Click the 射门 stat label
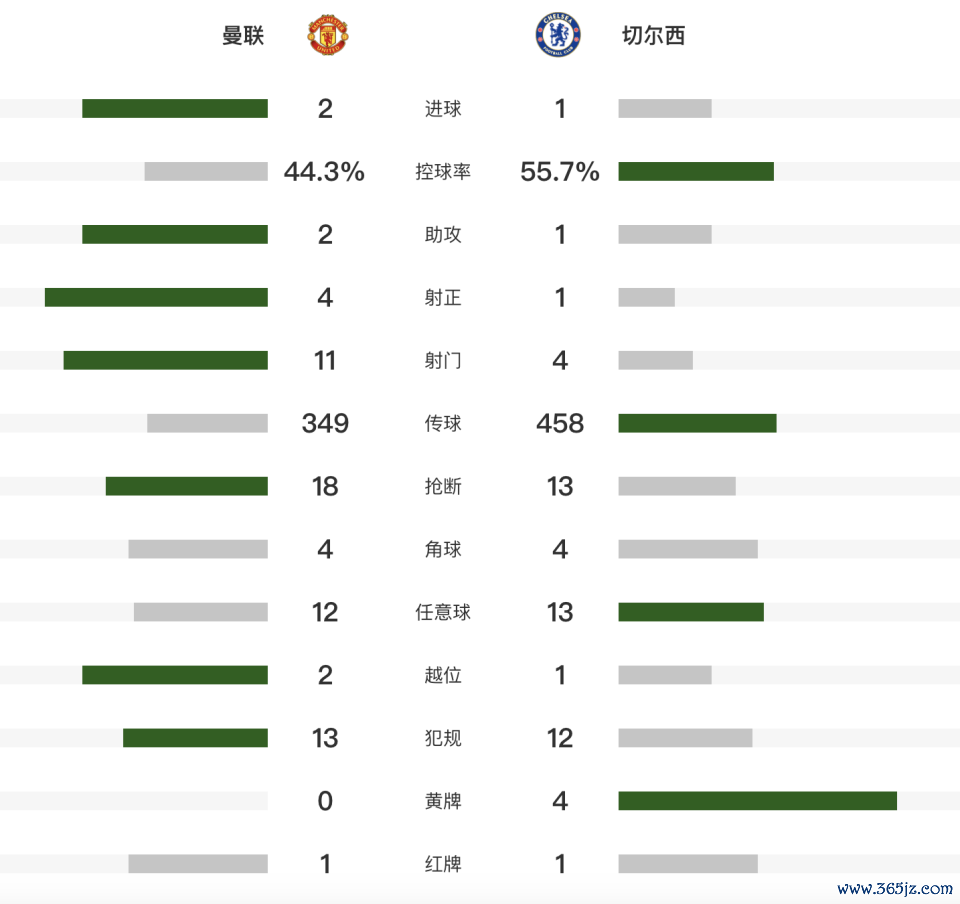The height and width of the screenshot is (904, 960). click(443, 360)
